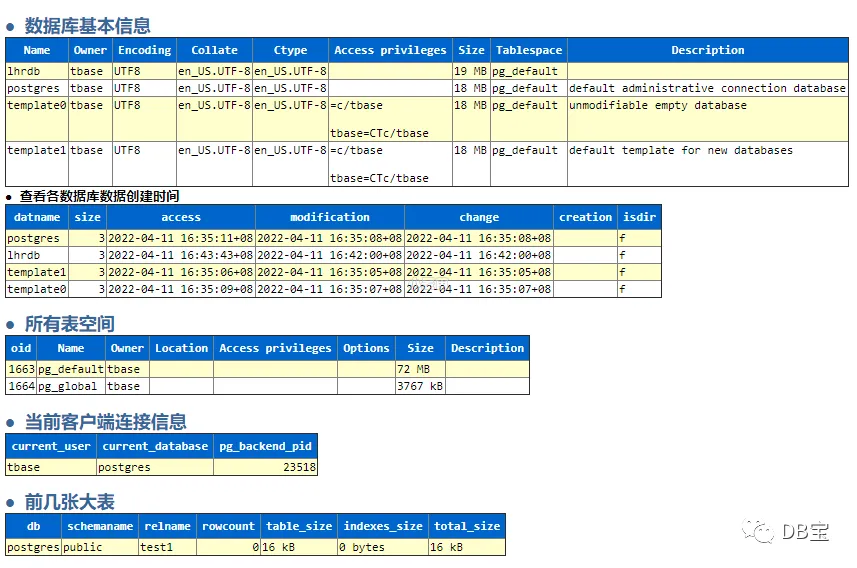Click the '0 bytes' indexes size cell
Image resolution: width=857 pixels, height=568 pixels.
[383, 547]
